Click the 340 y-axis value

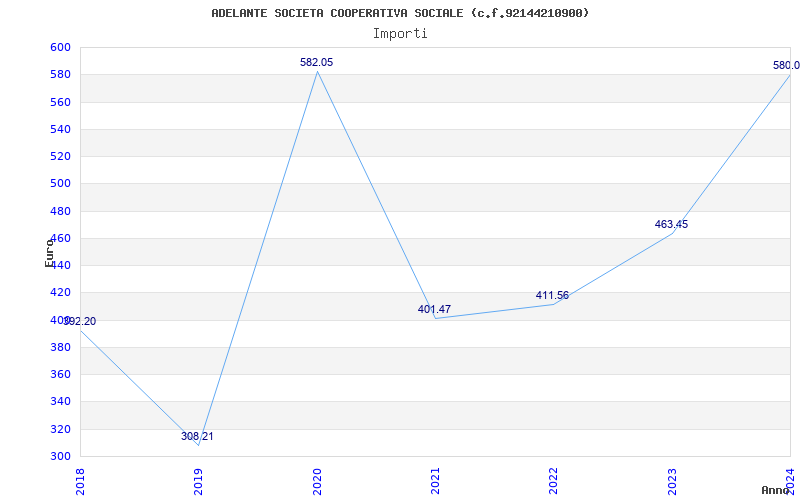[x=60, y=402]
